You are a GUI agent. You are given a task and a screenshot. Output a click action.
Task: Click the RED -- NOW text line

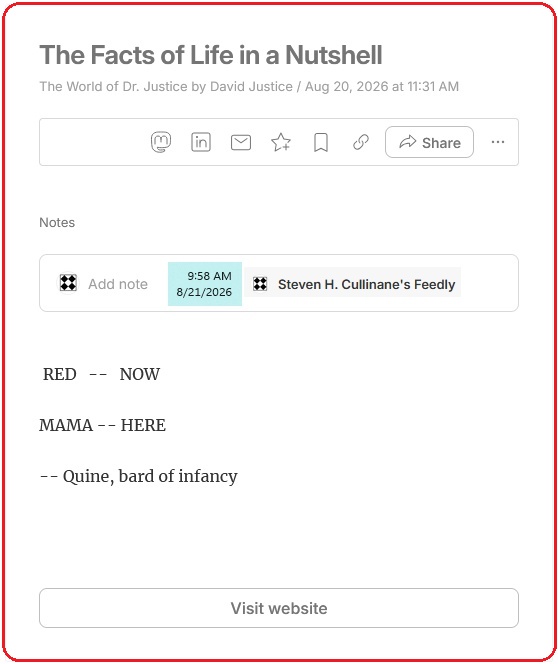pos(101,374)
